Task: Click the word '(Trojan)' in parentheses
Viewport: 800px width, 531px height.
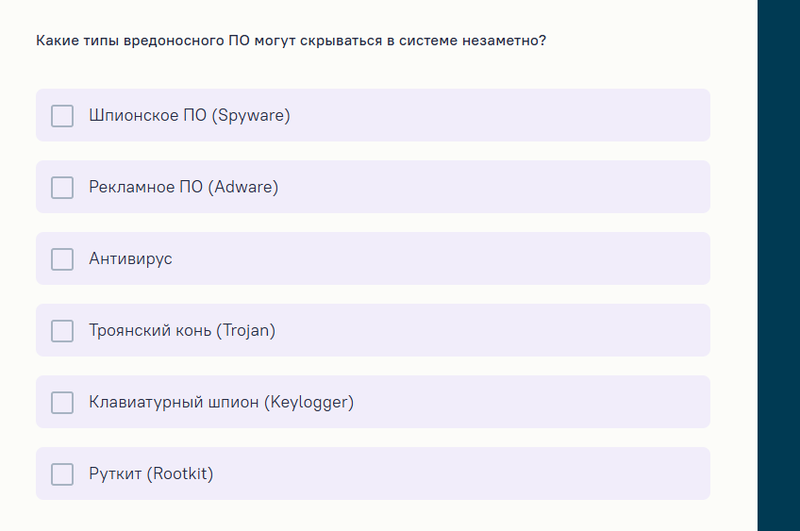Action: [246, 331]
